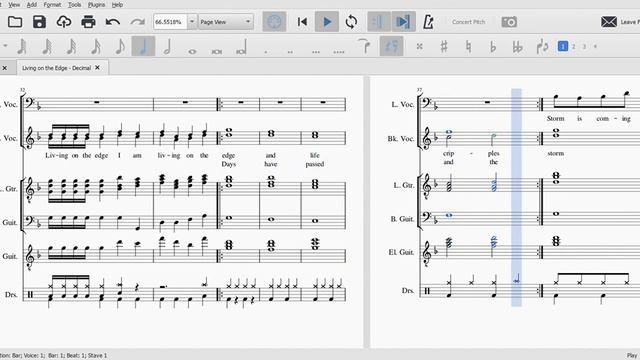The width and height of the screenshot is (640, 360).
Task: Upload score online with cloud icon
Action: tap(64, 22)
